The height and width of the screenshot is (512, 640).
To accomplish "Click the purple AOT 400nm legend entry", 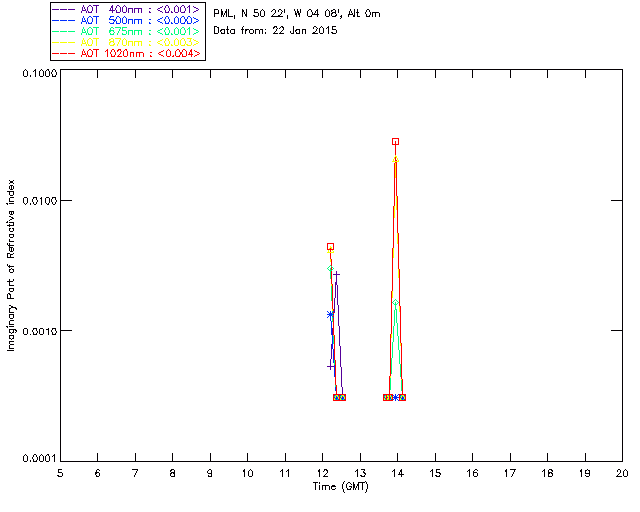I will pyautogui.click(x=126, y=9).
